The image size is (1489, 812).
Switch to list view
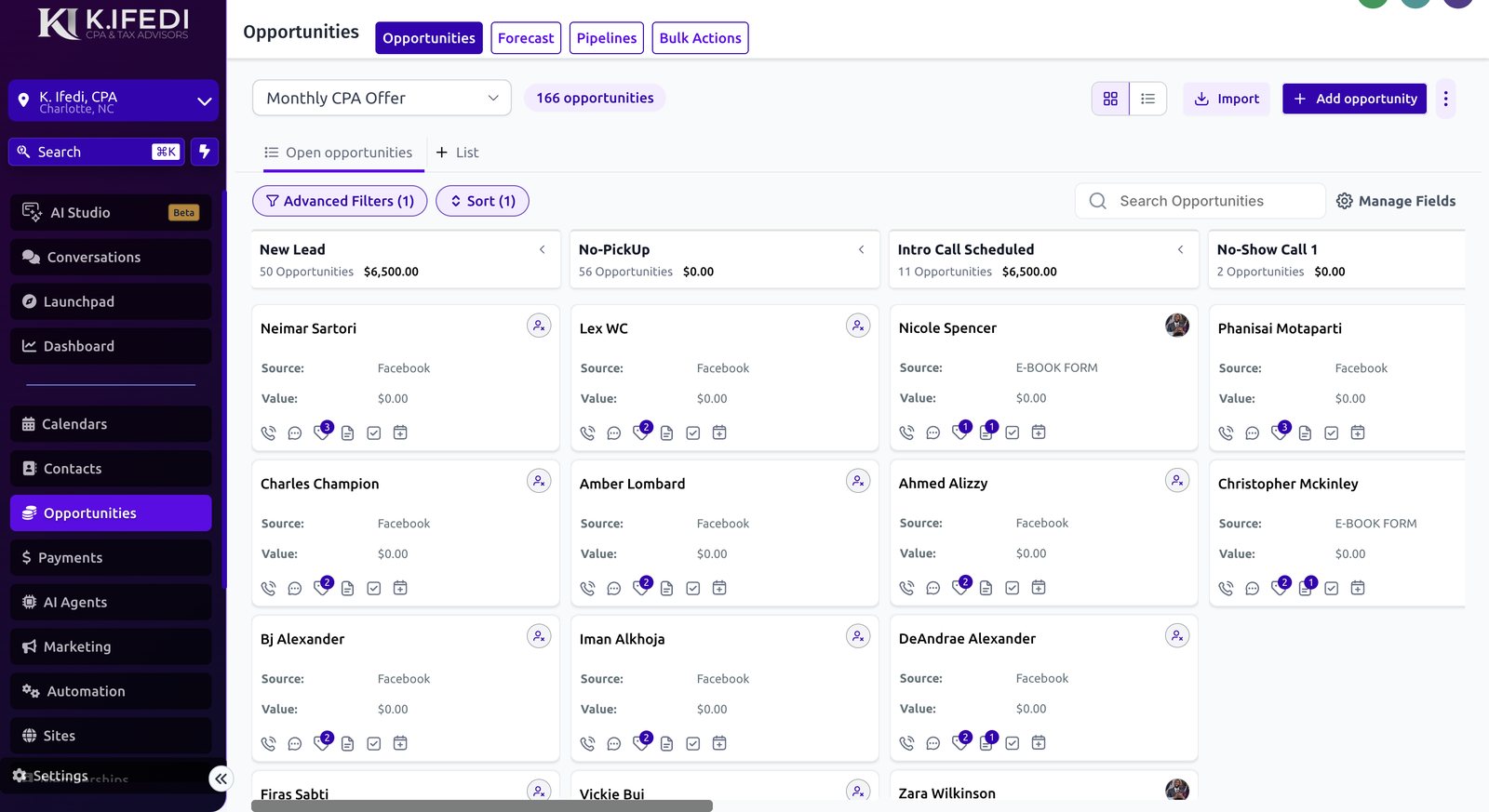tap(1148, 99)
